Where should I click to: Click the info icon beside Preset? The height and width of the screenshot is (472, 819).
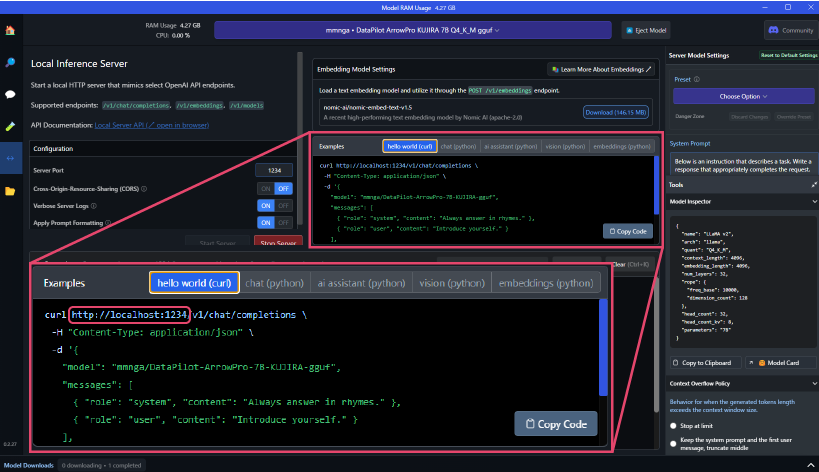(x=696, y=78)
